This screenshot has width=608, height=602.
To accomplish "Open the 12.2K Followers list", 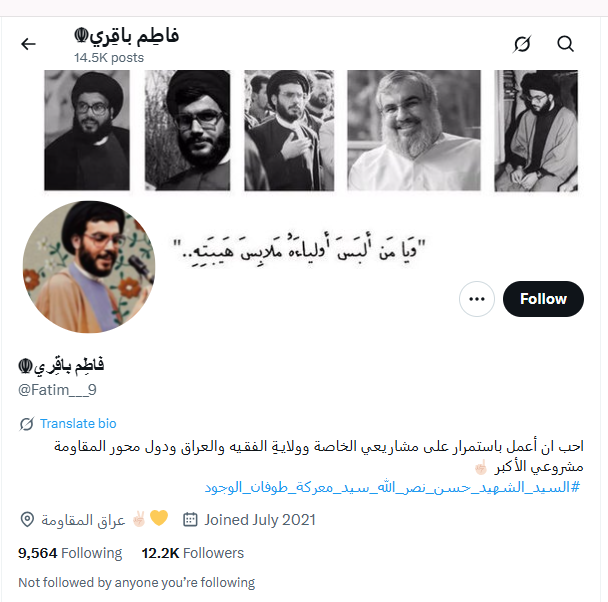I will tap(193, 553).
